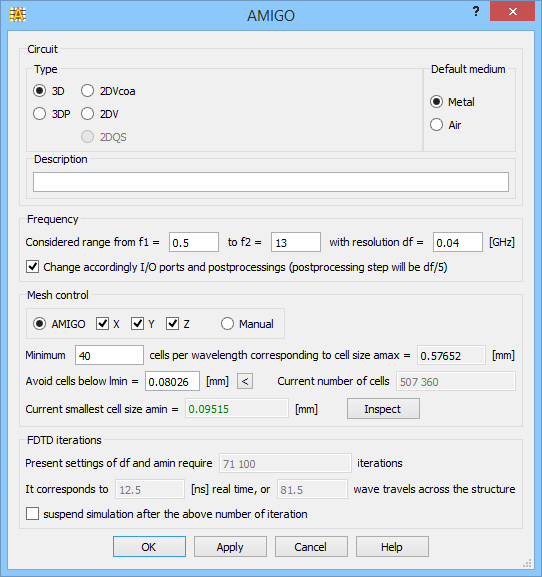Click the question mark help icon

(x=476, y=11)
